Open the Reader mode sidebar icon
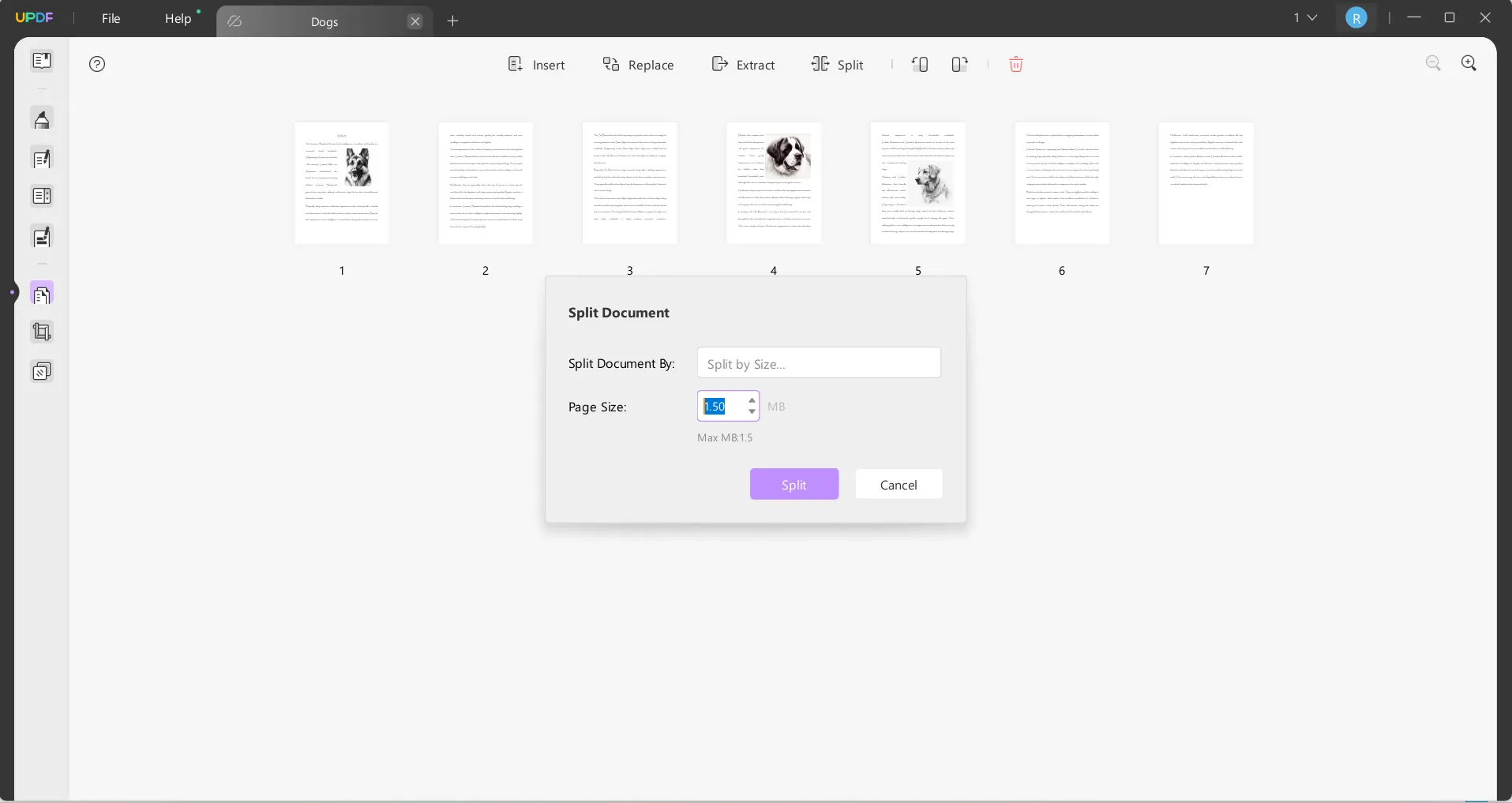The width and height of the screenshot is (1512, 803). click(x=42, y=61)
